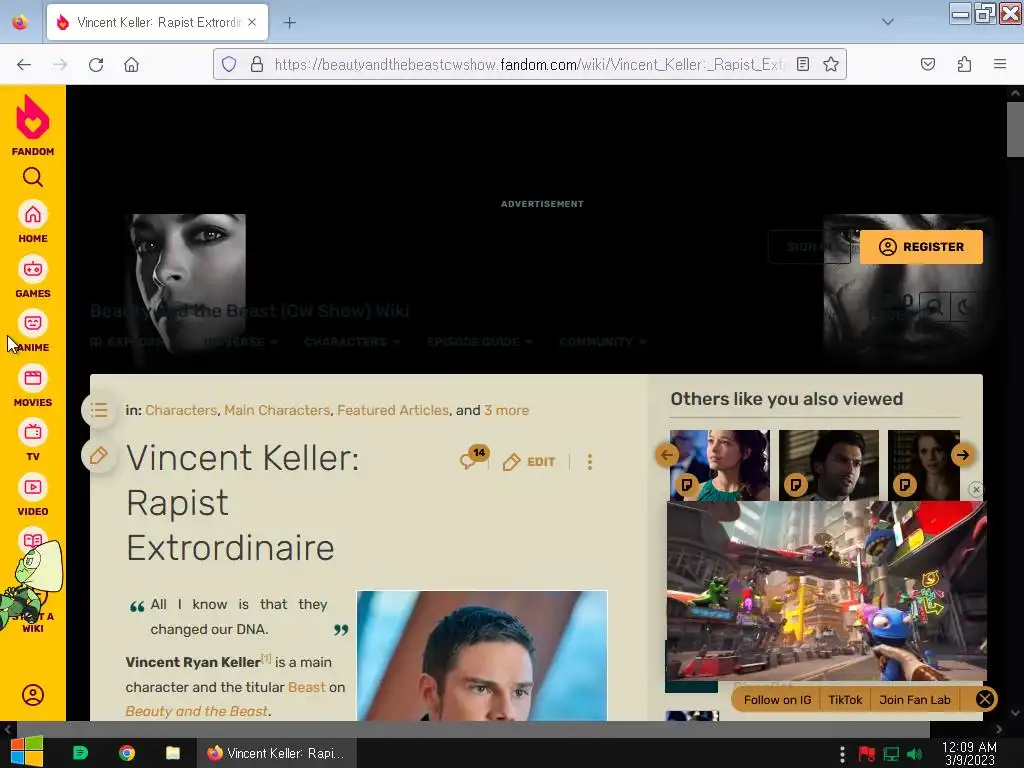Screen dimensions: 1024x768
Task: Show the article table of contents
Action: tap(99, 410)
